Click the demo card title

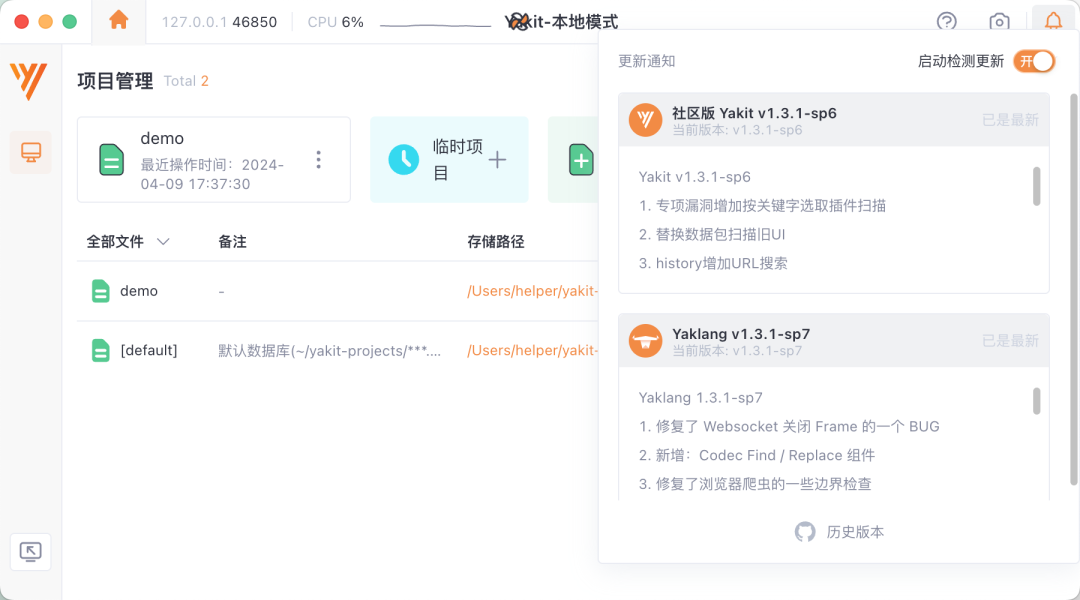click(x=162, y=138)
